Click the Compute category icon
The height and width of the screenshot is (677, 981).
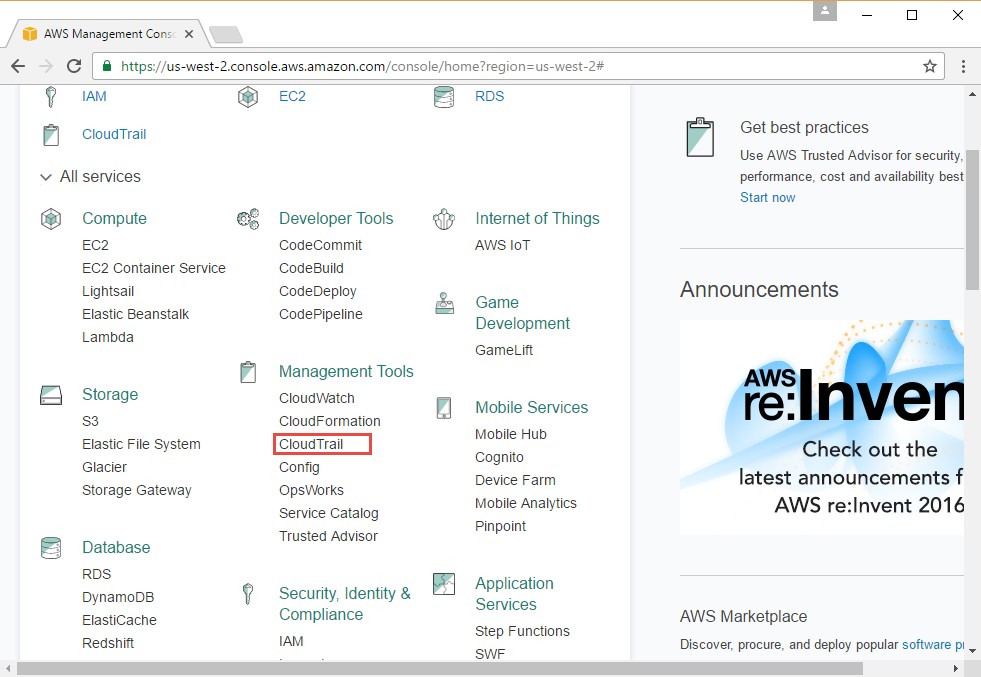51,219
